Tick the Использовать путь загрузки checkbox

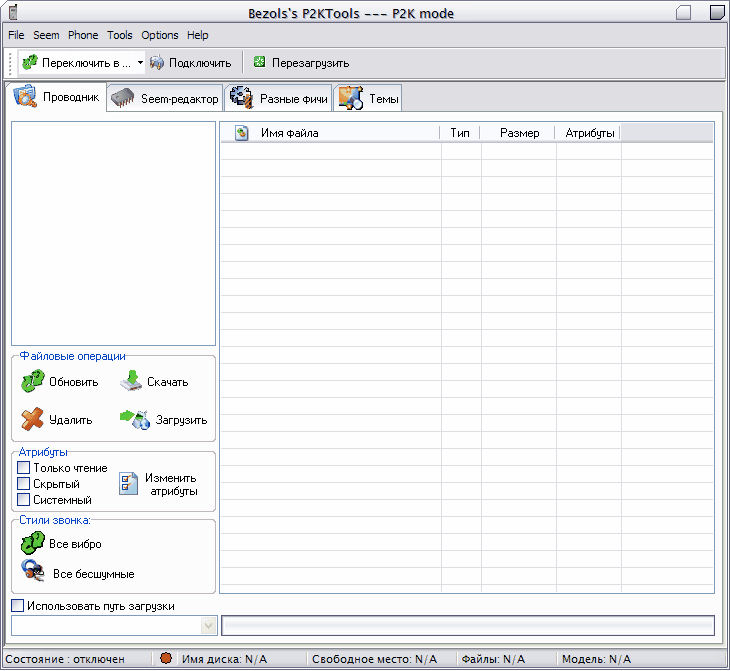click(17, 605)
